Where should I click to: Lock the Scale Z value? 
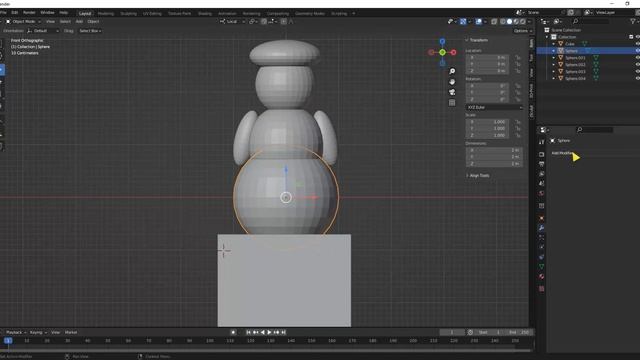tap(518, 135)
